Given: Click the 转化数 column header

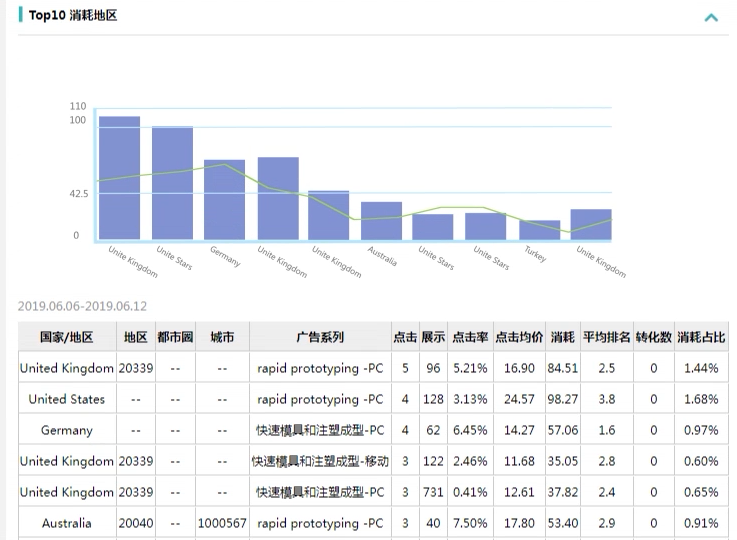Looking at the screenshot, I should (x=654, y=337).
